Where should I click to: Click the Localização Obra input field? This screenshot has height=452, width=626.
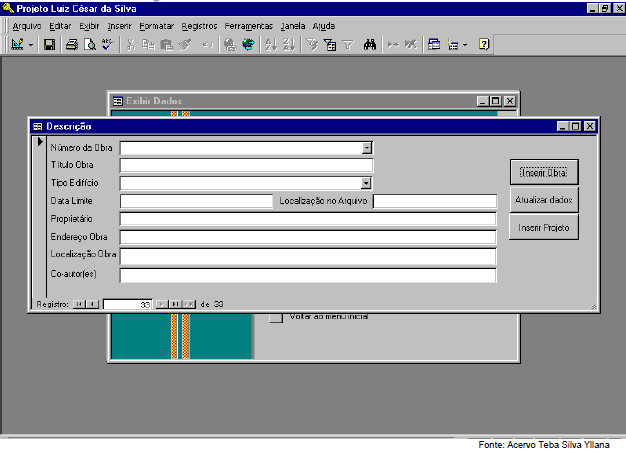(x=308, y=256)
